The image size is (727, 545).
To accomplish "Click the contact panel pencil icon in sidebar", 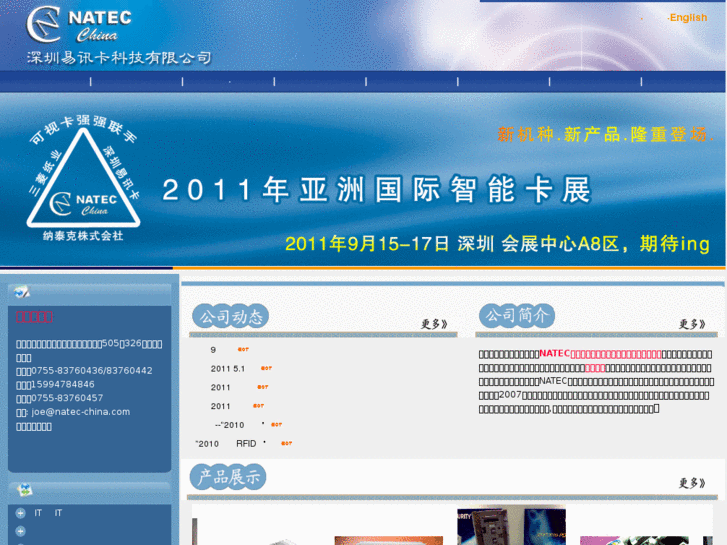I will click(21, 292).
